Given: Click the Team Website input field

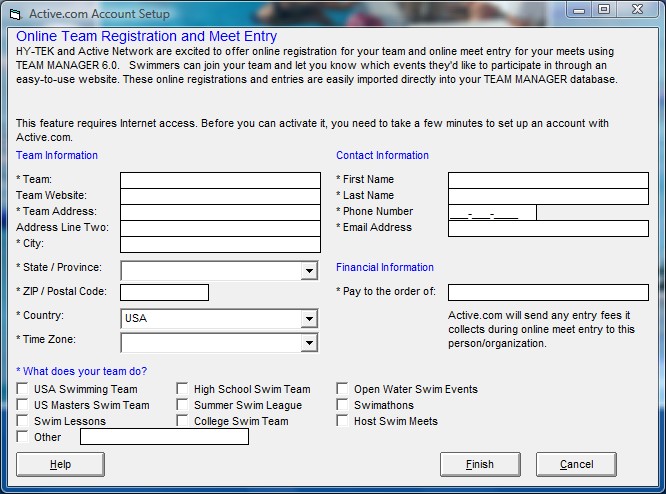Looking at the screenshot, I should click(220, 196).
